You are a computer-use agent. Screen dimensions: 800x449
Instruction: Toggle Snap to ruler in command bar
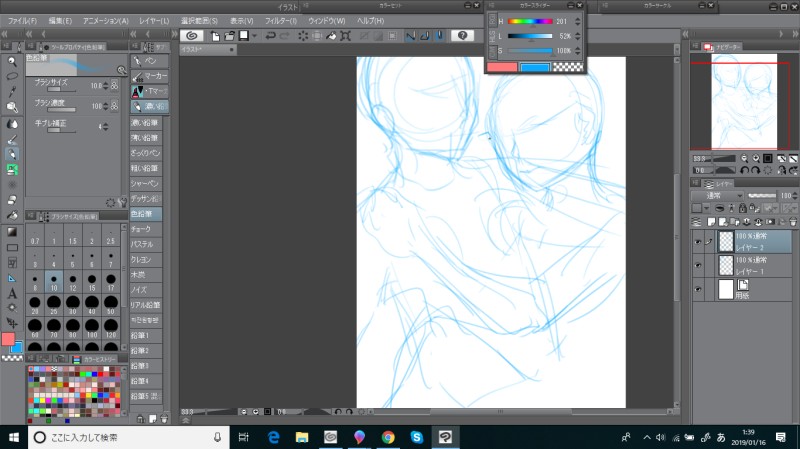pyautogui.click(x=410, y=36)
